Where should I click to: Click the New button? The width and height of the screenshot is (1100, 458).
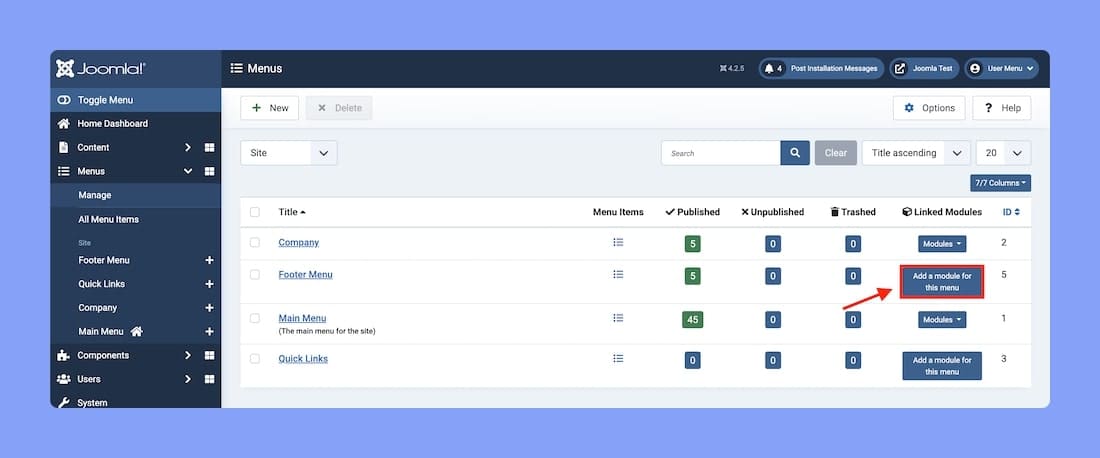tap(269, 108)
